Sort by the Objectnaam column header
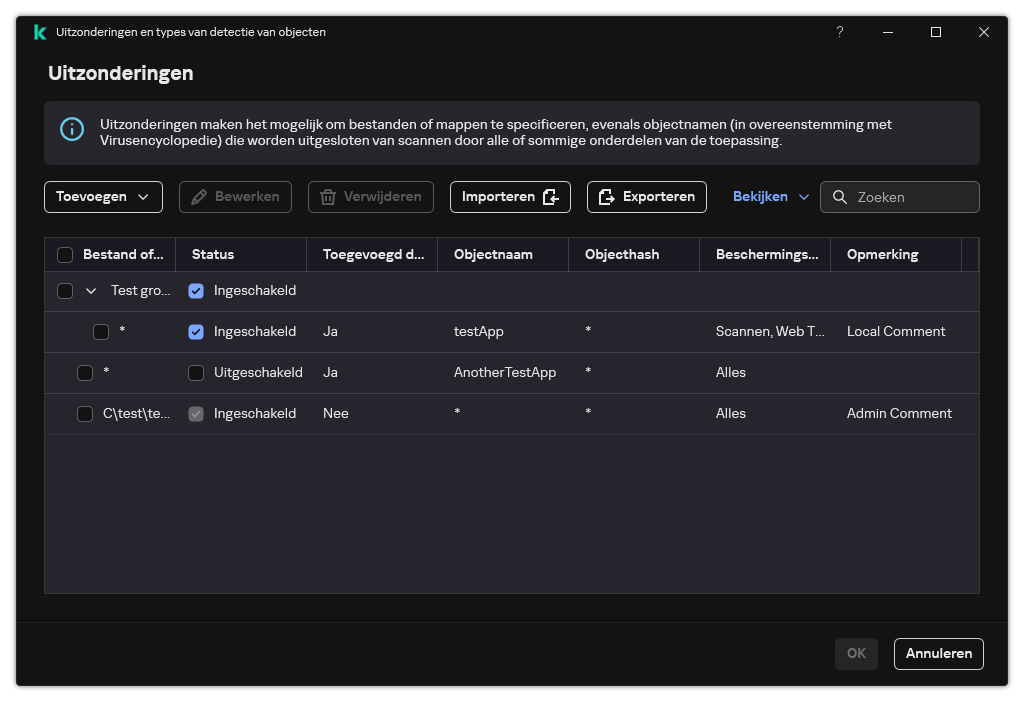 coord(493,255)
